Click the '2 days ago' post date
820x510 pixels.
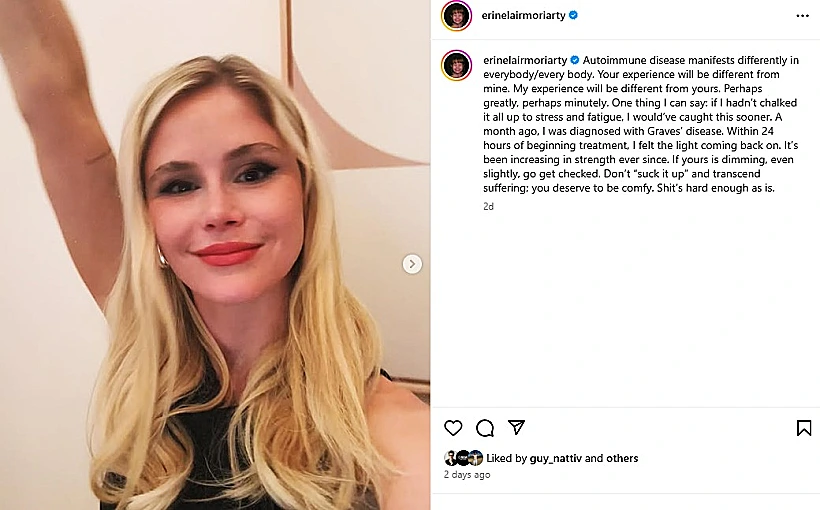pos(467,474)
